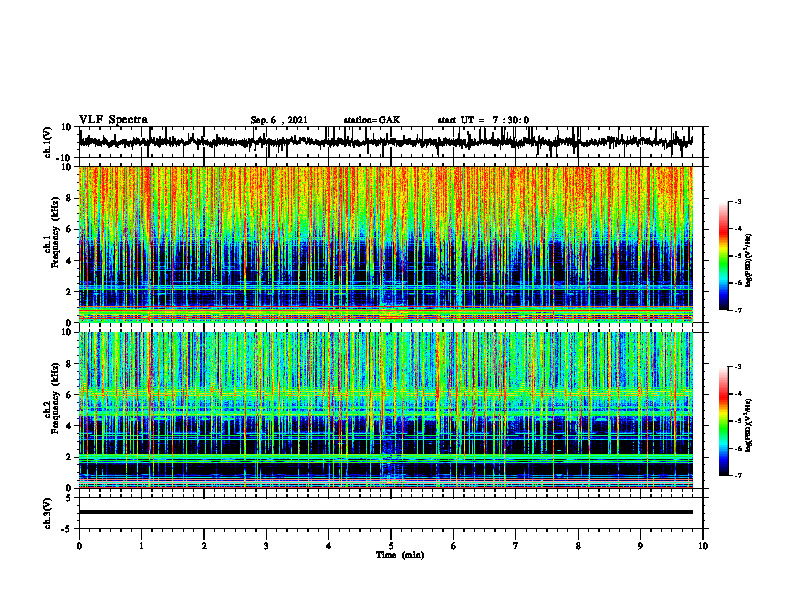Click the "-5" tick on ch.3(V) axis
This screenshot has height=612, width=792.
[x=67, y=529]
